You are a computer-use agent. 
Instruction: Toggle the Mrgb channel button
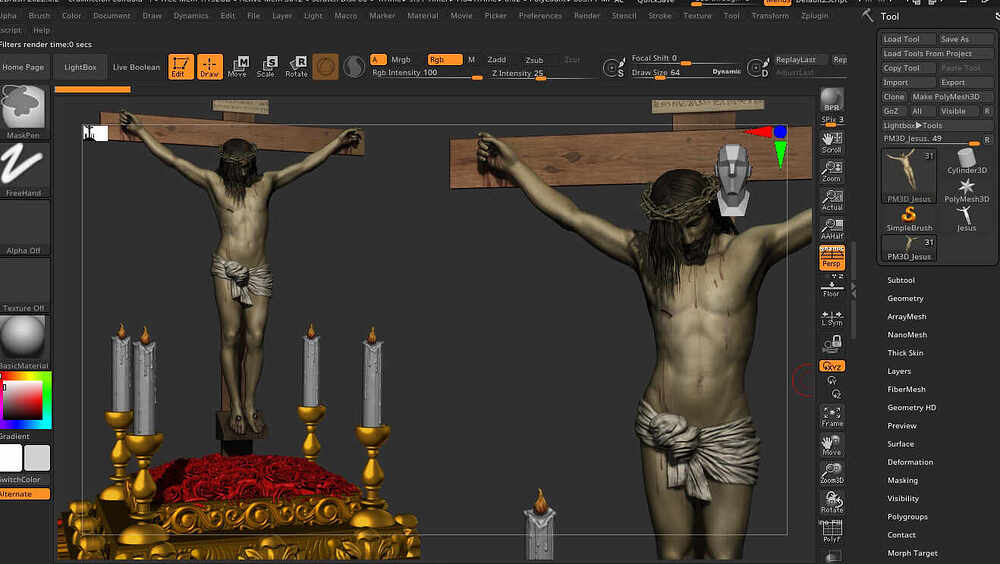click(401, 59)
